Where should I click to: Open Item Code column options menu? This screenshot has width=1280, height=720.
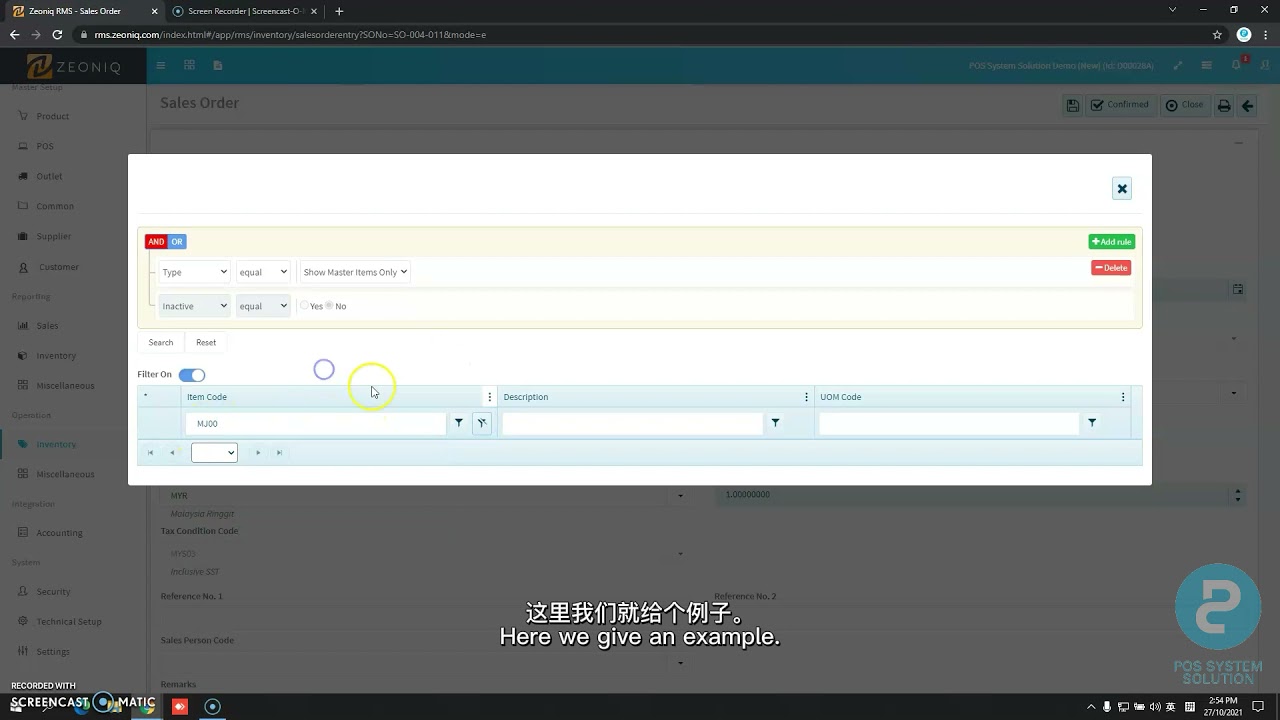(x=489, y=397)
